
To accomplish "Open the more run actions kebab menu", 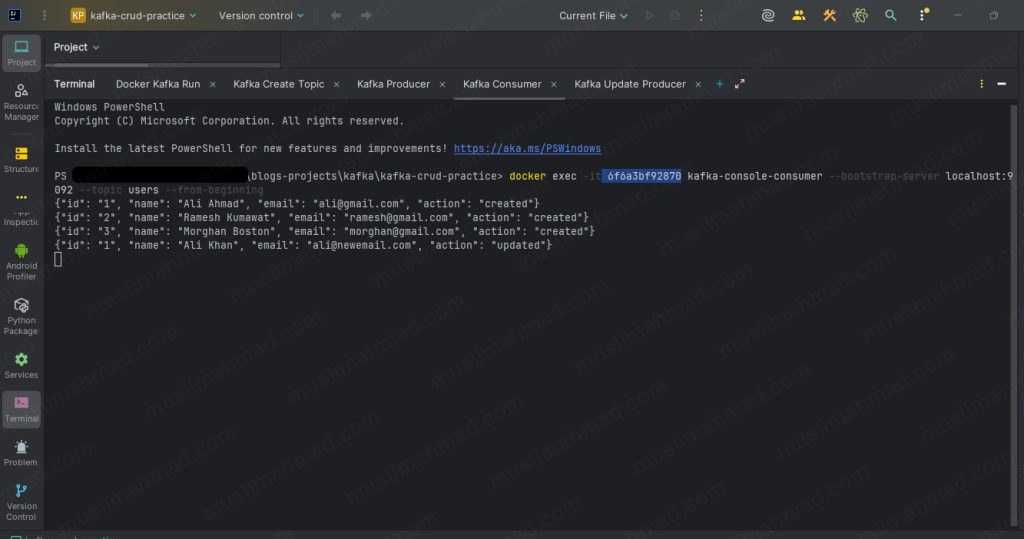I will point(701,16).
